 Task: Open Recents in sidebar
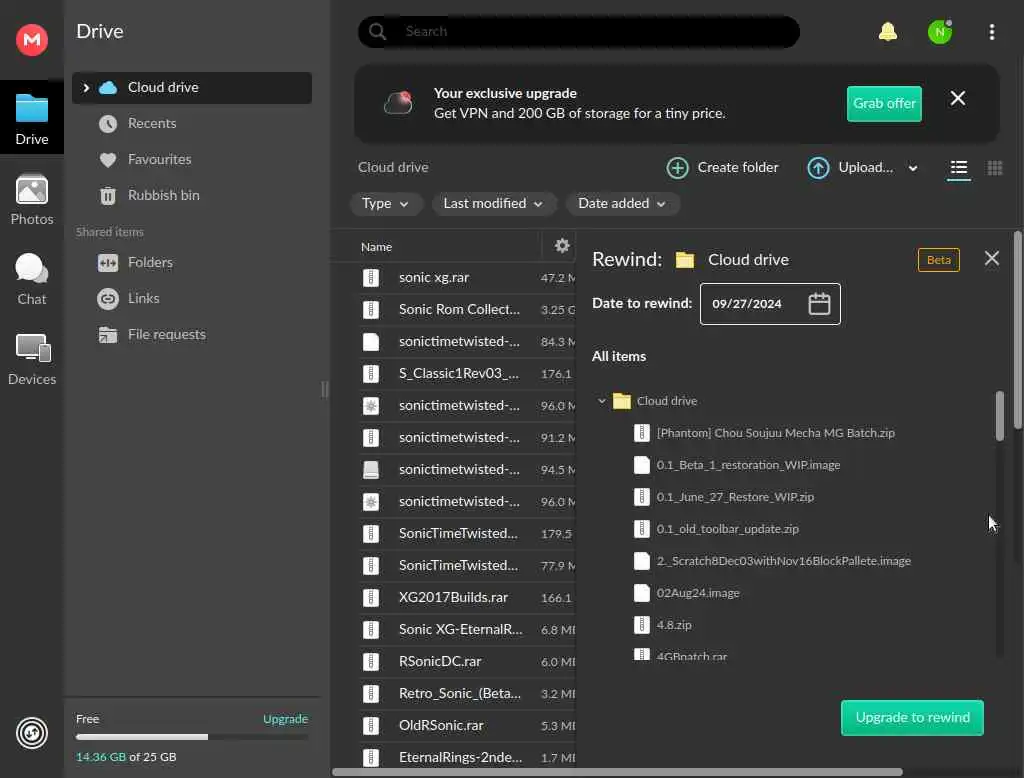tap(152, 123)
